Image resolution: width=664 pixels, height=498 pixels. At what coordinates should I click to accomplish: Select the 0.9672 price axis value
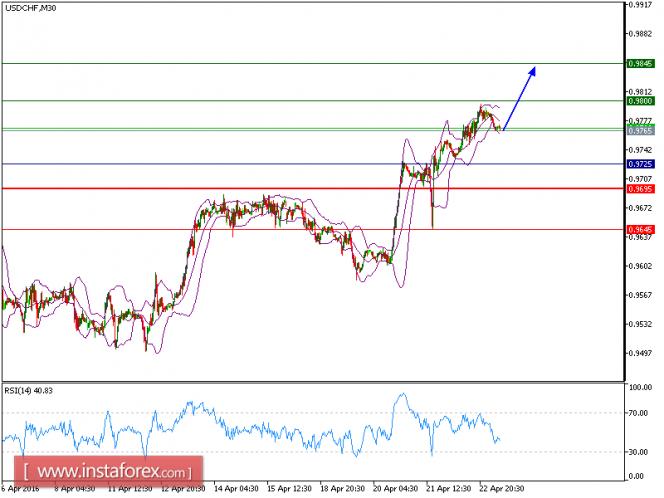[640, 208]
